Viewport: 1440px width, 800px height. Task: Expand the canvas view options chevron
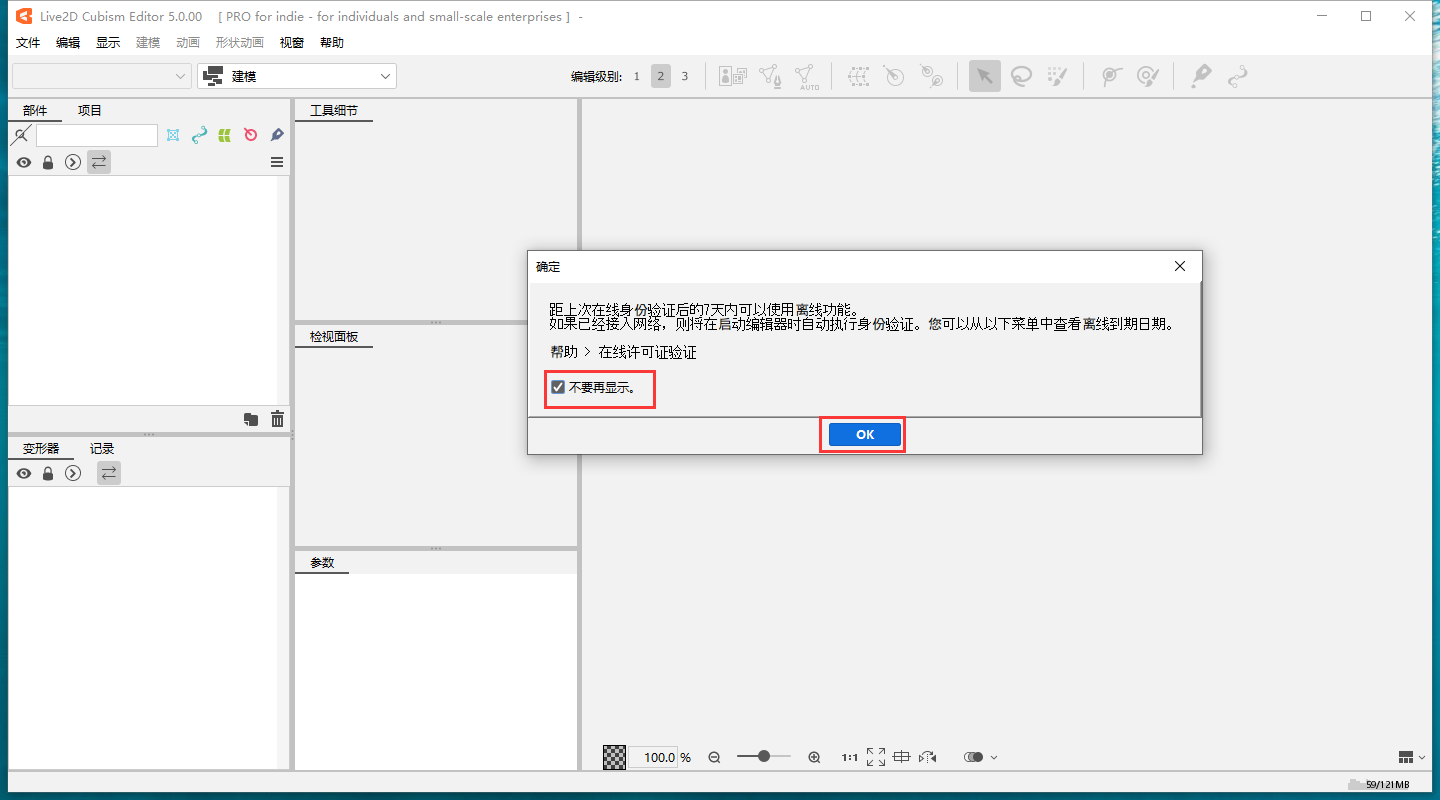tap(994, 757)
